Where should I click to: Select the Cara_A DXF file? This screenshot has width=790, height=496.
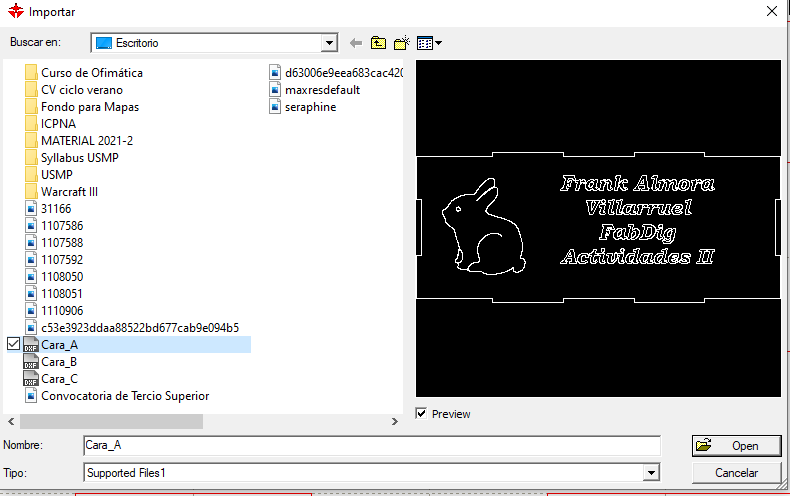137,345
